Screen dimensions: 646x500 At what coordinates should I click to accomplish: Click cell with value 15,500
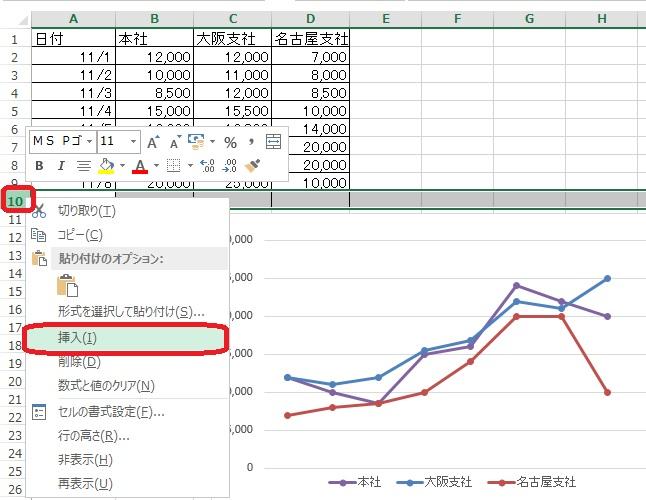pyautogui.click(x=232, y=111)
